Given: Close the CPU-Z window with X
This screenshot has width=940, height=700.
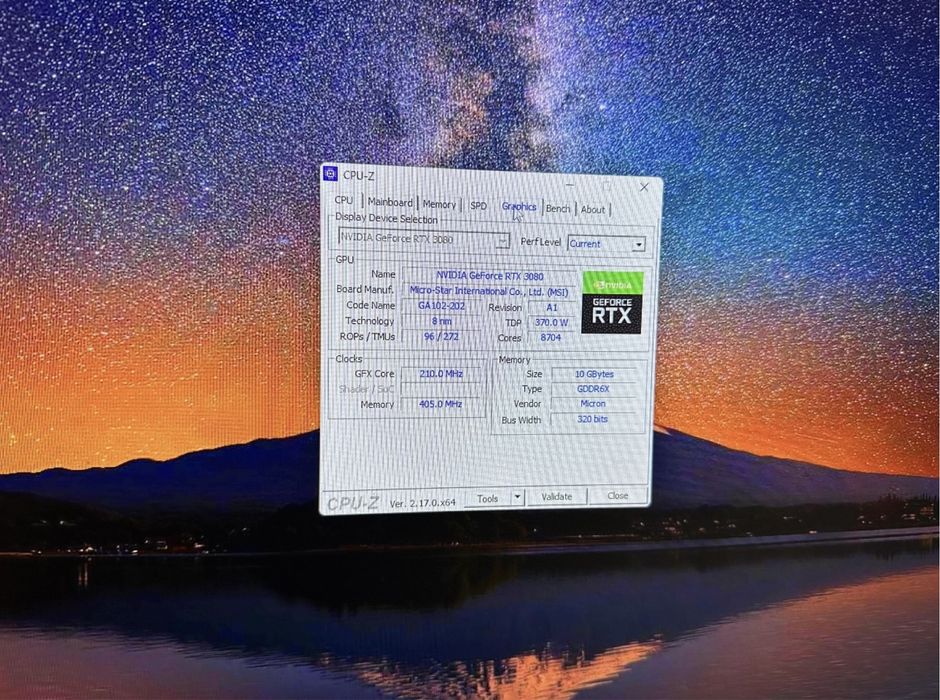Looking at the screenshot, I should 644,187.
